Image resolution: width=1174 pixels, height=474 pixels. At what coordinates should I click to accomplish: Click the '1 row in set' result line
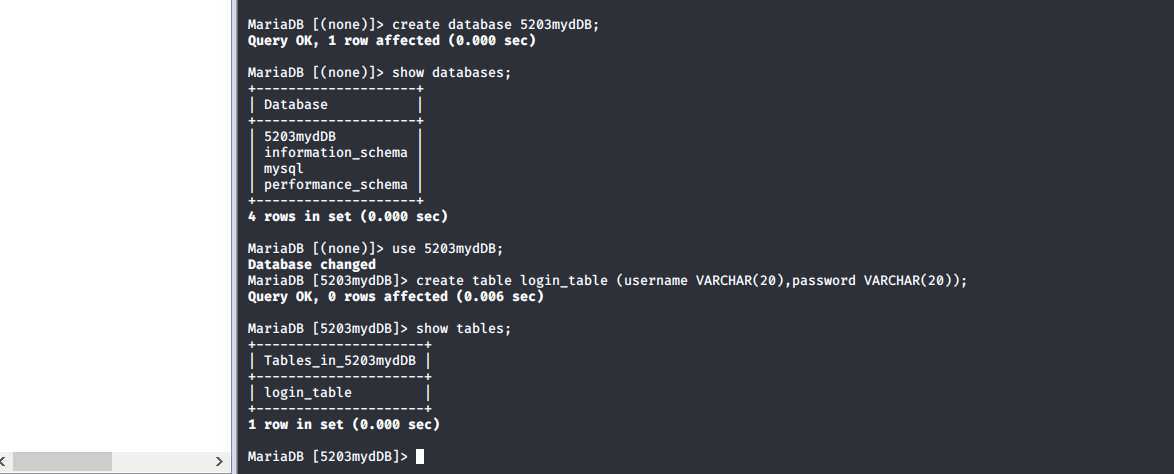tap(343, 424)
